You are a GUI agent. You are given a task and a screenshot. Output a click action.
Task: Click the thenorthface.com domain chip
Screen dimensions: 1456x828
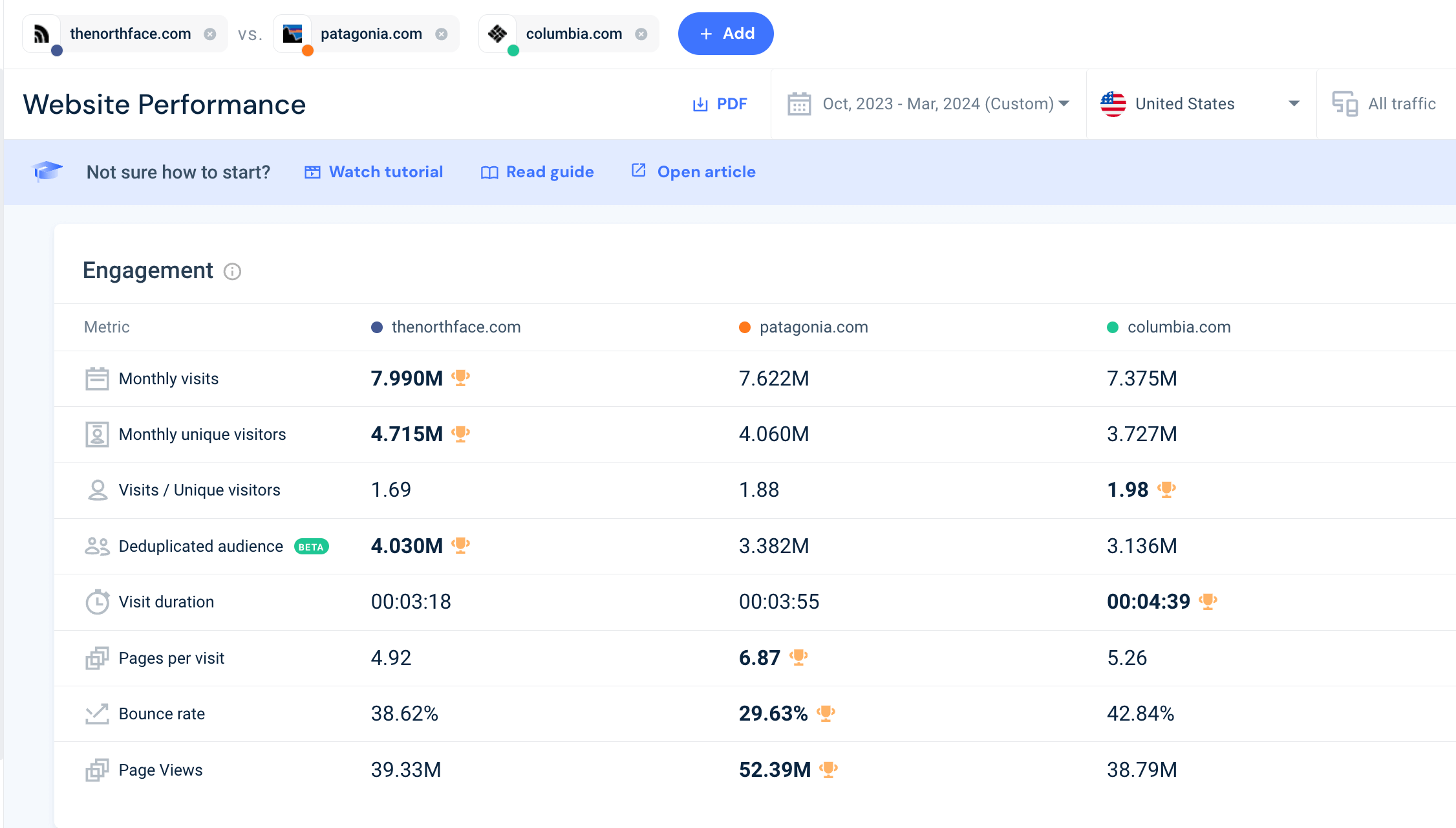pyautogui.click(x=125, y=34)
